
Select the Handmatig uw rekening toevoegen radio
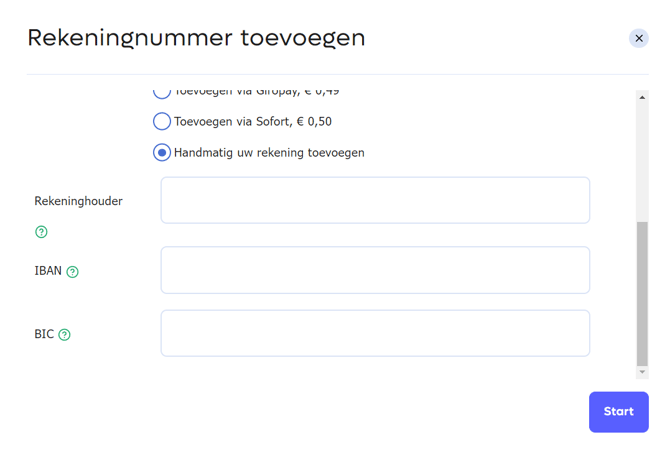162,153
